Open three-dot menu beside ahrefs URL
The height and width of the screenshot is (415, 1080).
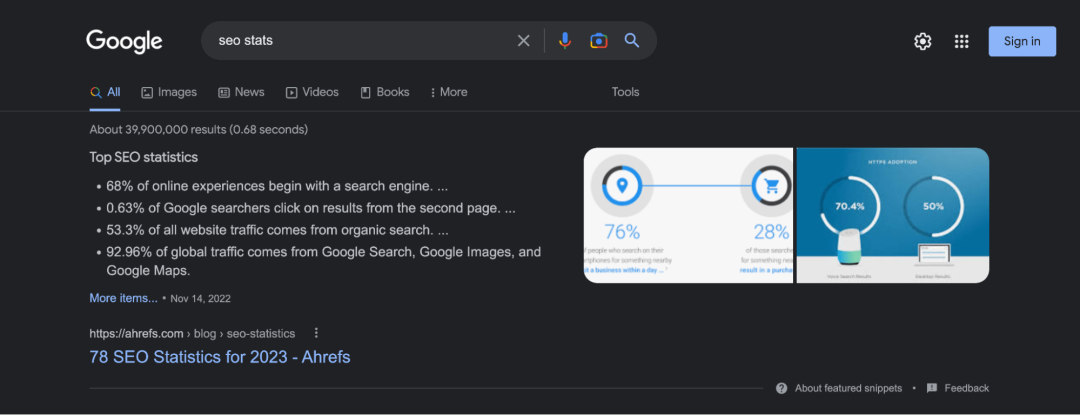(317, 333)
